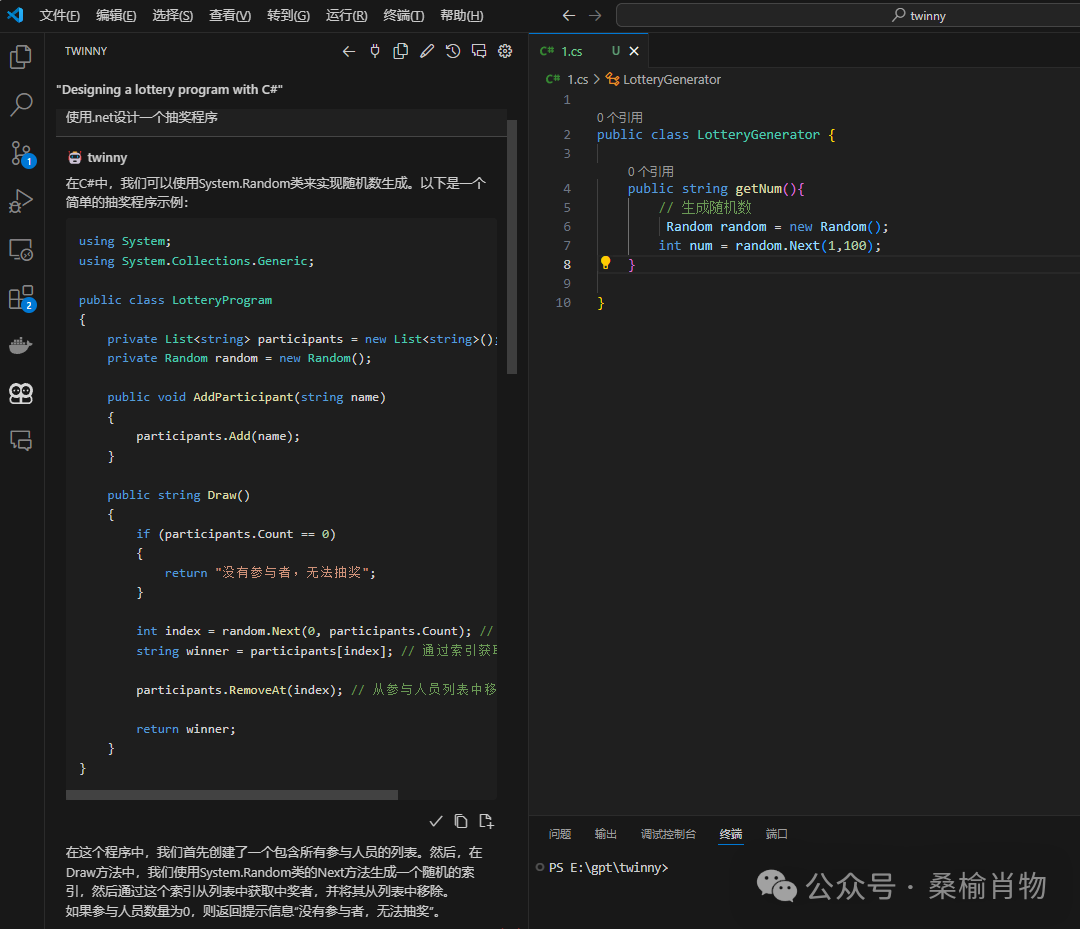
Task: Close the 1.cs editor tab
Action: [x=633, y=50]
